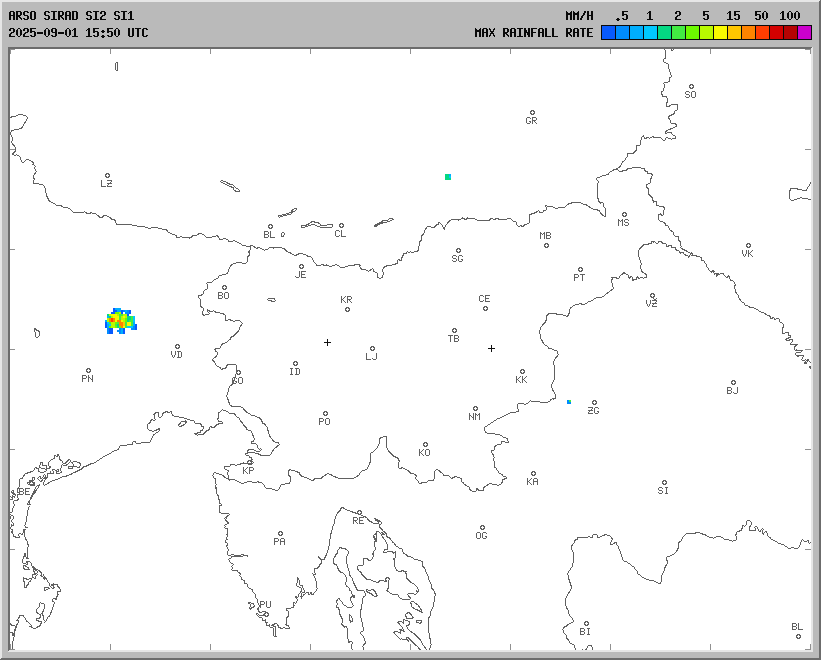Click the 2025-09-01 15:50 UTC timestamp
Screen dimensions: 821x660
tap(78, 32)
